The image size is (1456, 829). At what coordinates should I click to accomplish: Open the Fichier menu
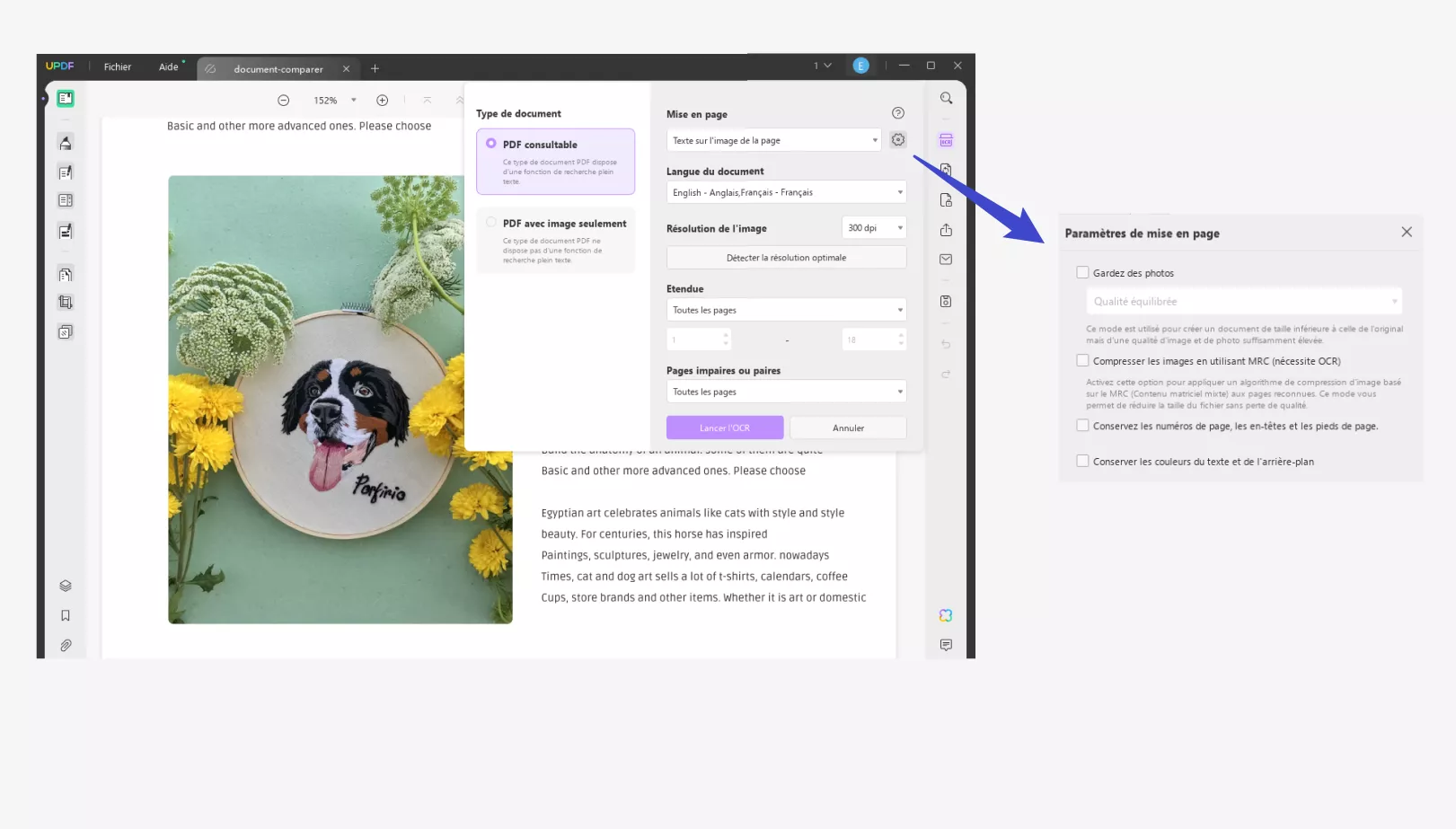pyautogui.click(x=118, y=66)
